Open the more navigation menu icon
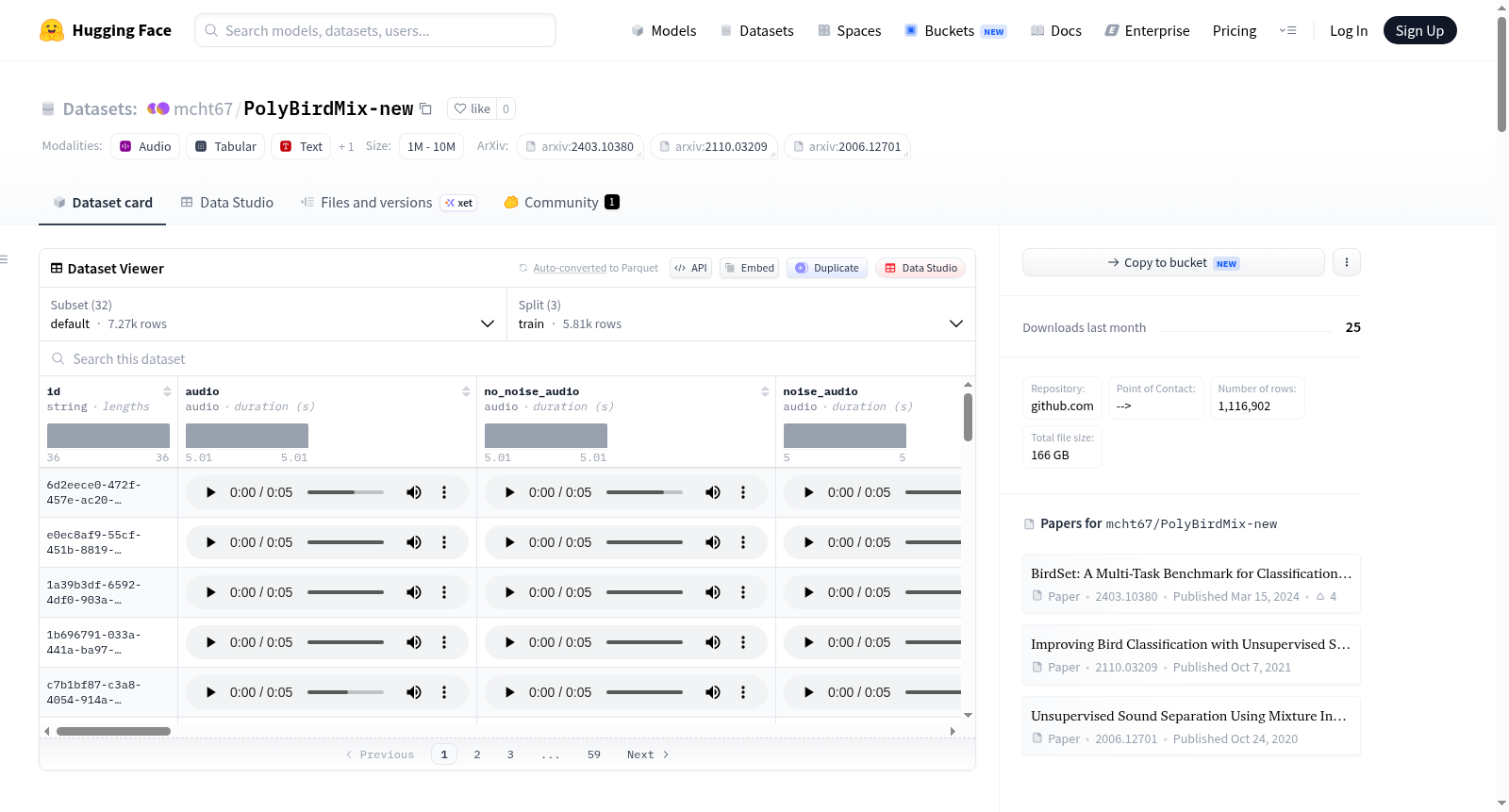This screenshot has width=1509, height=812. (x=1287, y=30)
